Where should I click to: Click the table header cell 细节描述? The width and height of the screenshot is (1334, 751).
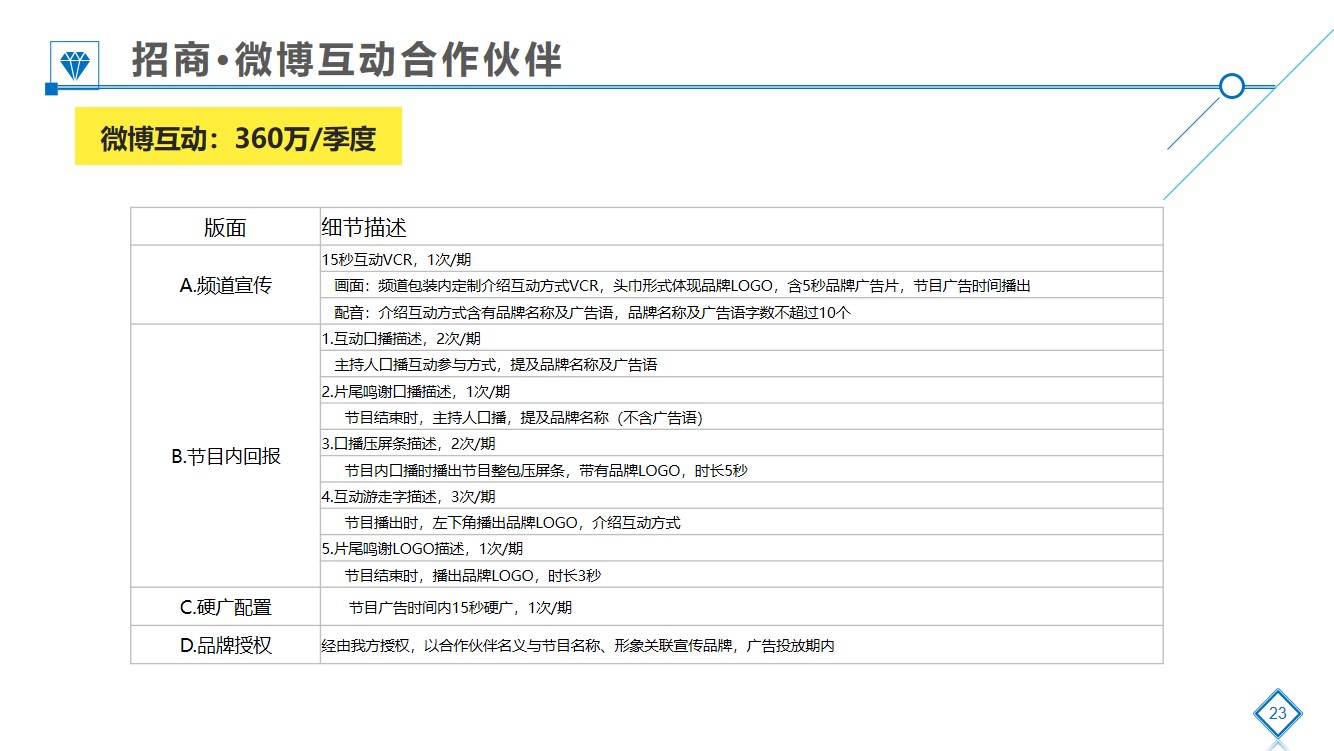(741, 227)
